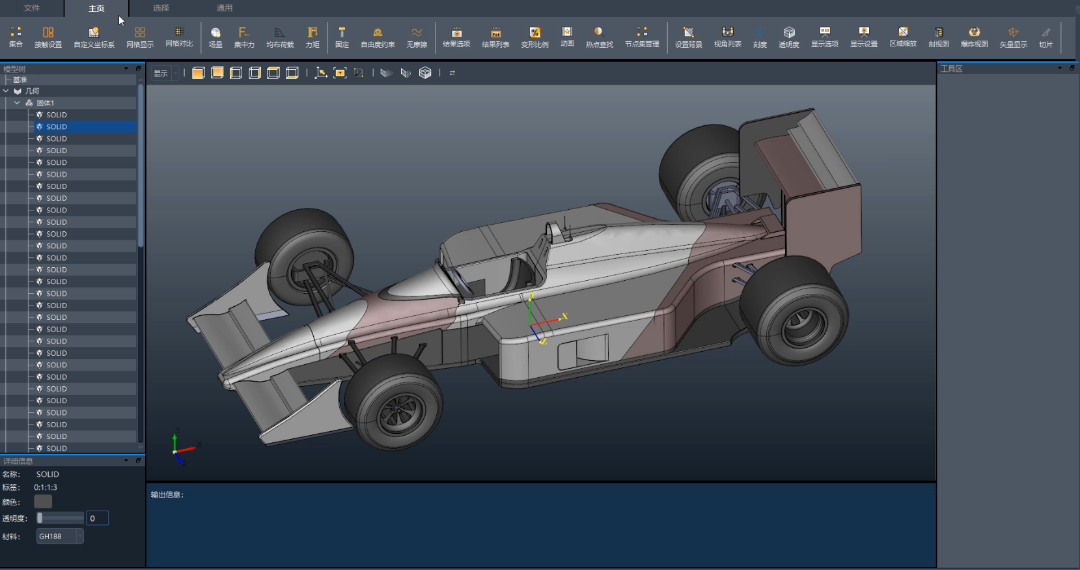The width and height of the screenshot is (1080, 570).
Task: Collapse the 固体1 tree node
Action: pyautogui.click(x=17, y=103)
